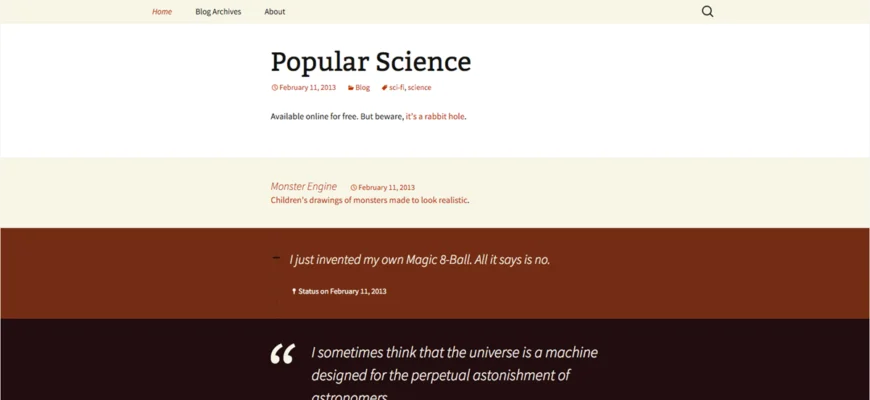Image resolution: width=870 pixels, height=400 pixels.
Task: Click the Status on February 11, 2013 link
Action: 342,291
